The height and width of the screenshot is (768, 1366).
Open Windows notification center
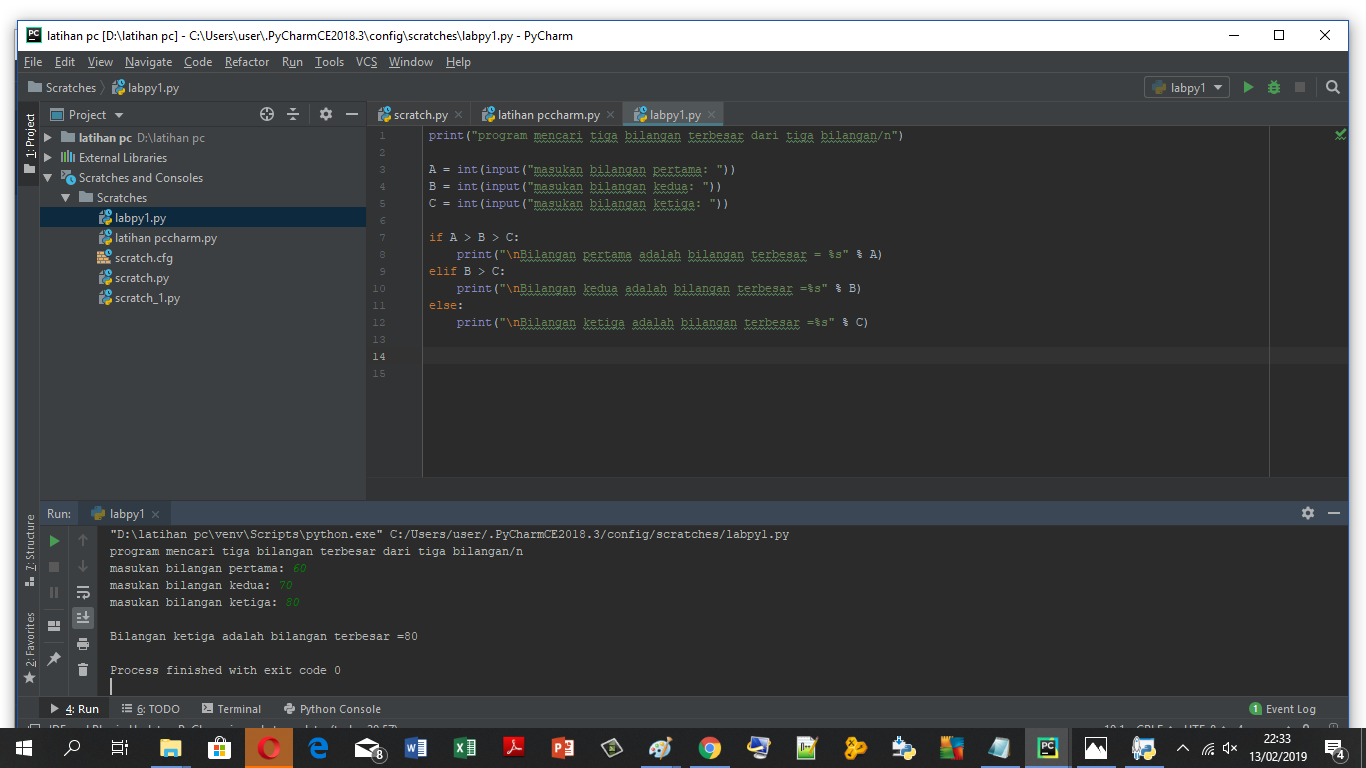pos(1334,747)
